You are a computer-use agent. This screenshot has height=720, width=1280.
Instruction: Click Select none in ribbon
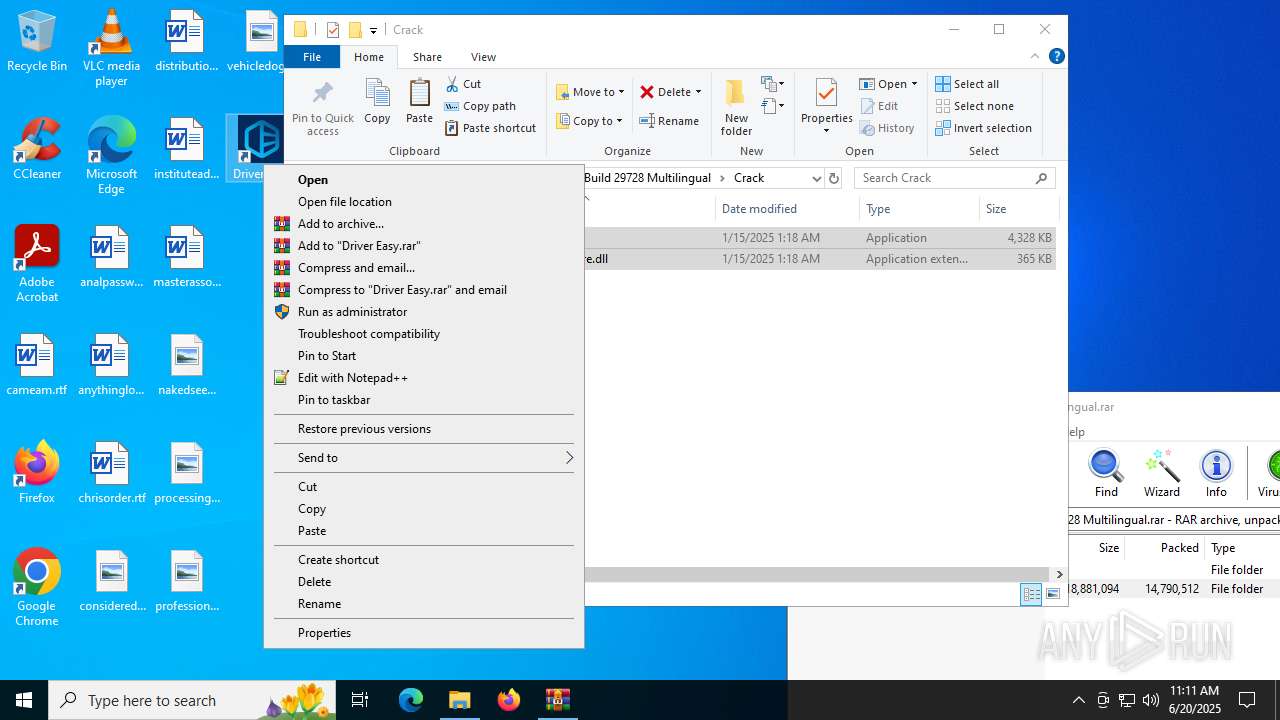click(x=974, y=106)
